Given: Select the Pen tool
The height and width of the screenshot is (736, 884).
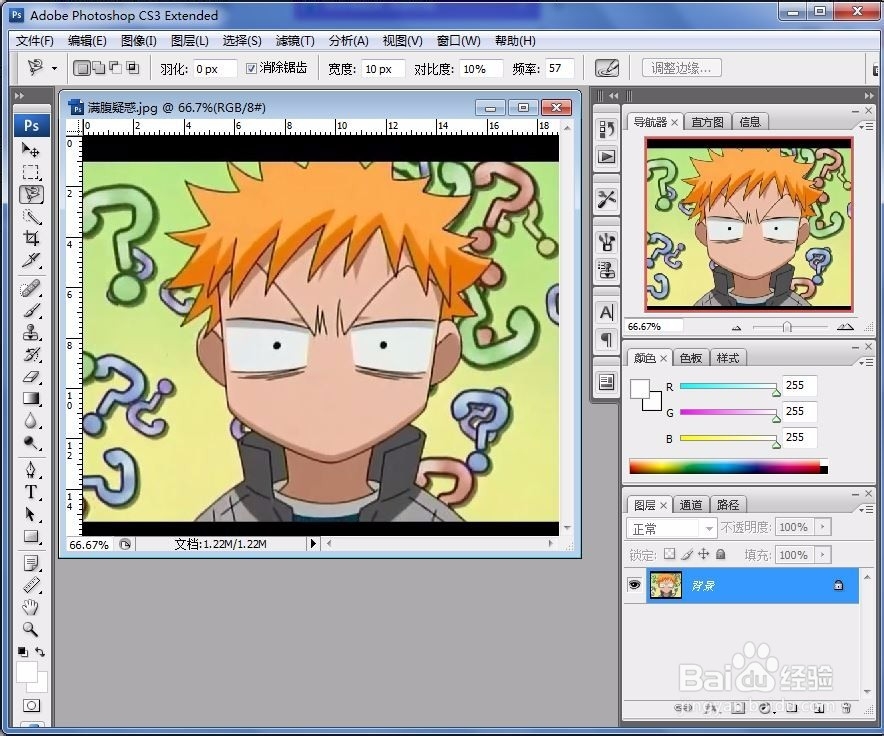Looking at the screenshot, I should (31, 470).
